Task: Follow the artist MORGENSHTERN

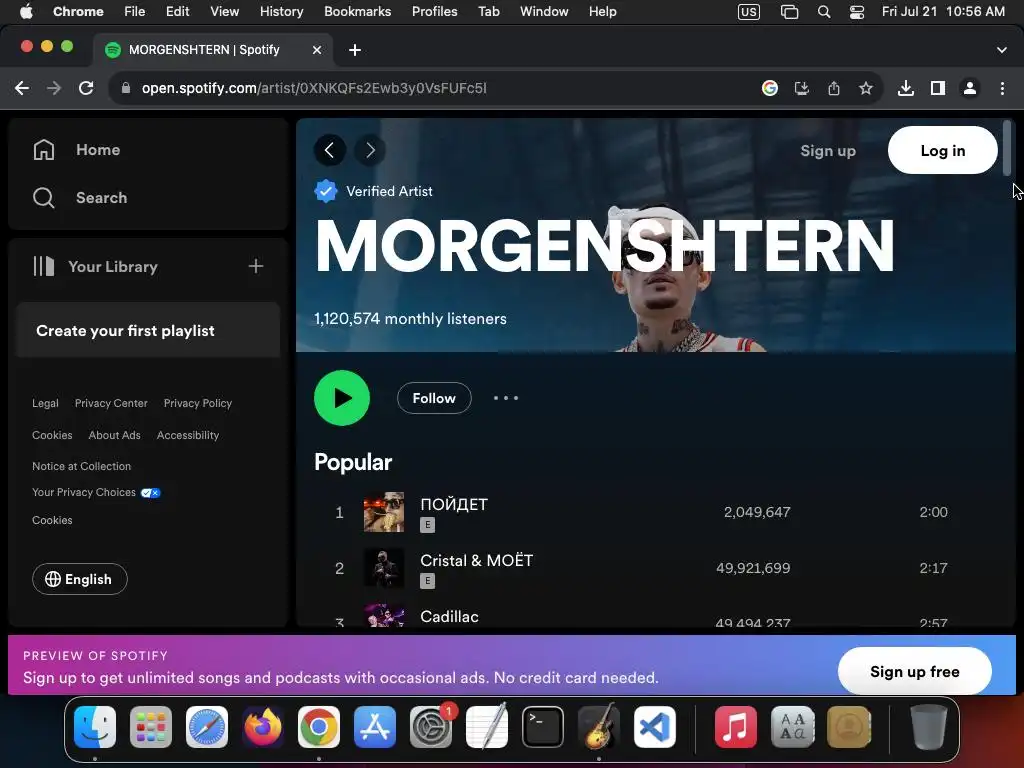Action: tap(434, 398)
